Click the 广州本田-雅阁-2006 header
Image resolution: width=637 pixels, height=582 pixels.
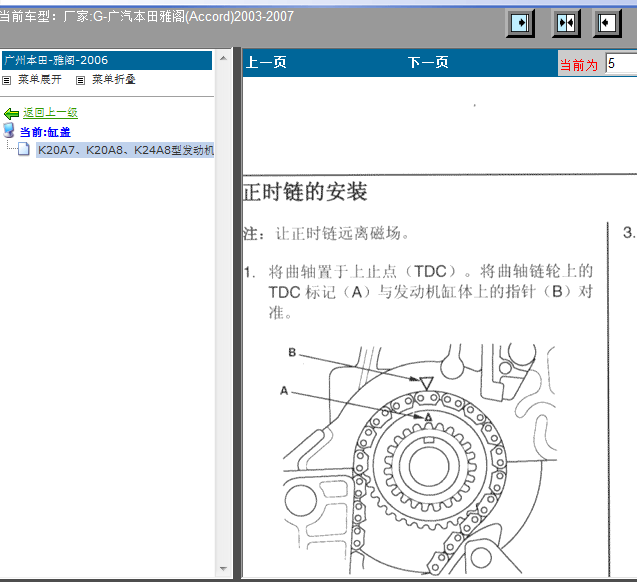pyautogui.click(x=107, y=61)
